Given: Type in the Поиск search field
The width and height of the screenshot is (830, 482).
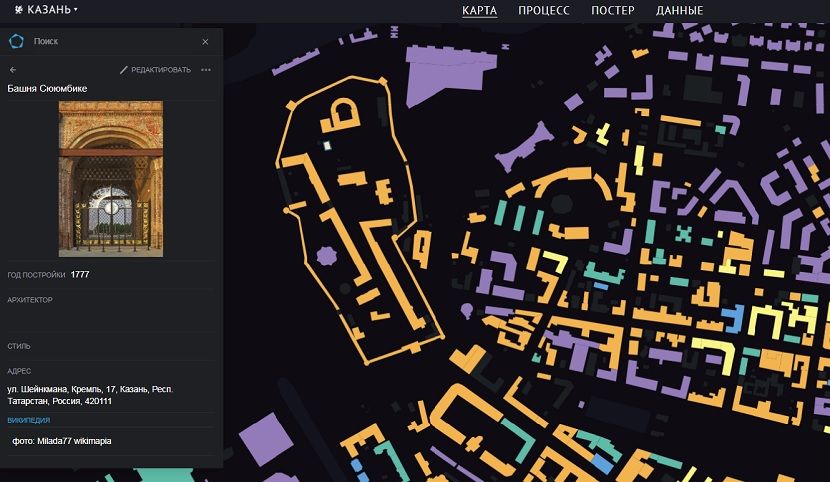Looking at the screenshot, I should (110, 42).
